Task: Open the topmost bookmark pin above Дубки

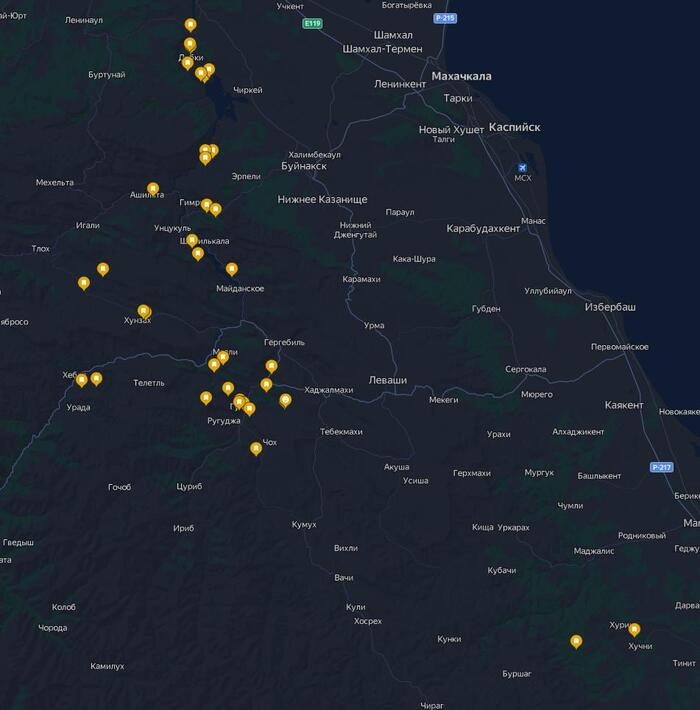Action: 191,24
